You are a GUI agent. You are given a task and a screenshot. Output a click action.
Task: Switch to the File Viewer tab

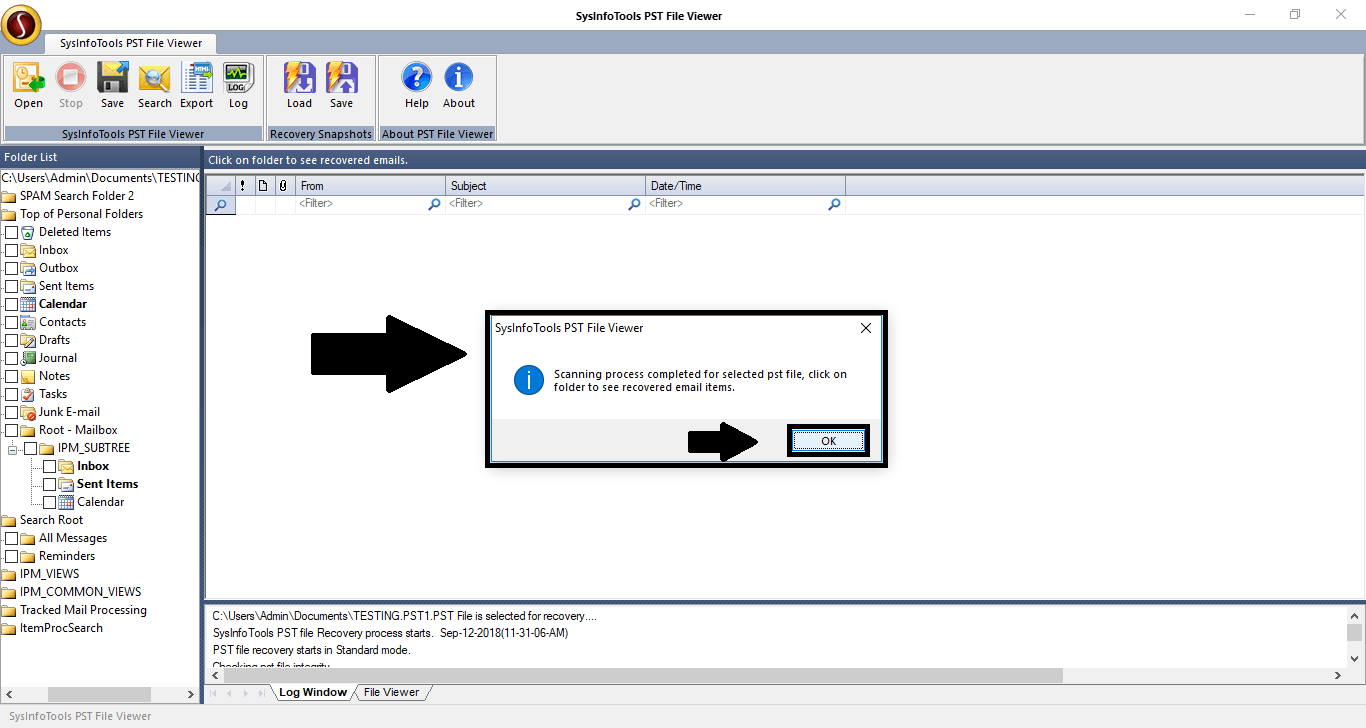pos(391,692)
